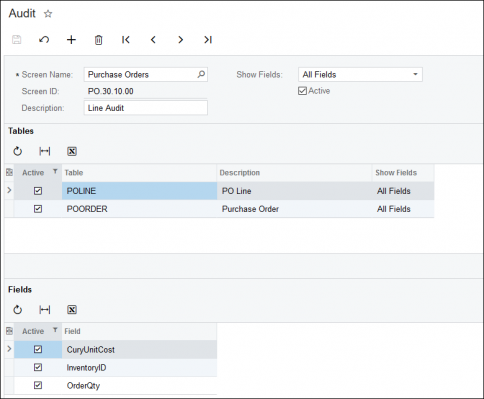Screen dimensions: 484x399
Task: Uncheck Active for CuryUnitCost field
Action: pos(38,349)
